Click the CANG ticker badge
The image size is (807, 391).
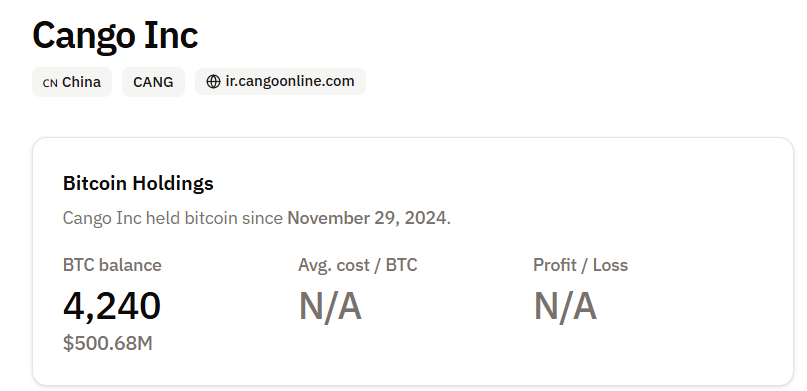(153, 82)
